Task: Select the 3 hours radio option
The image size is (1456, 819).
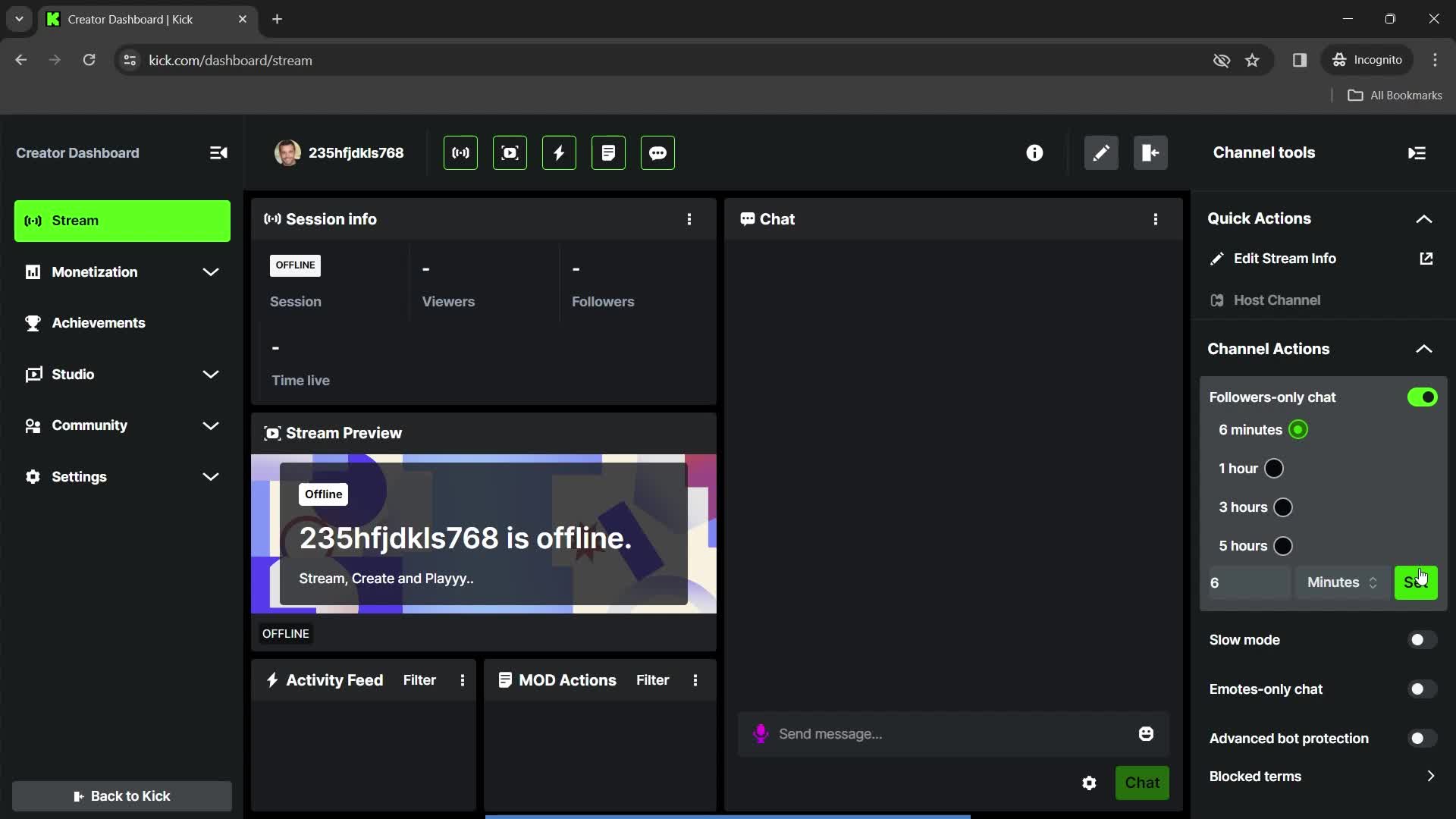Action: pyautogui.click(x=1283, y=507)
